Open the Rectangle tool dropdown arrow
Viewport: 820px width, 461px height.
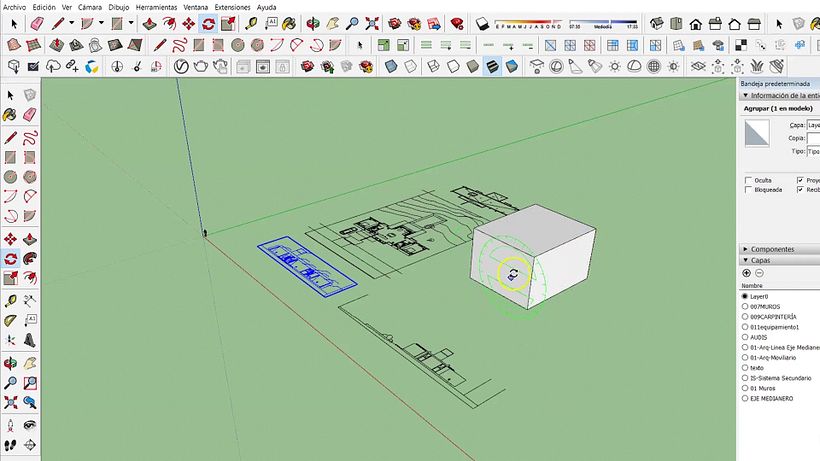pyautogui.click(x=131, y=24)
